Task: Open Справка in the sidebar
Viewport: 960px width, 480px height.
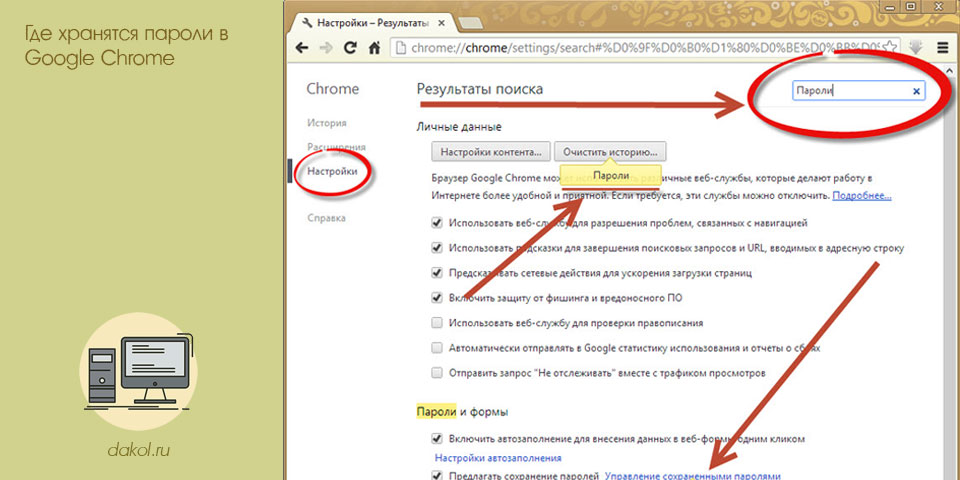Action: click(326, 217)
